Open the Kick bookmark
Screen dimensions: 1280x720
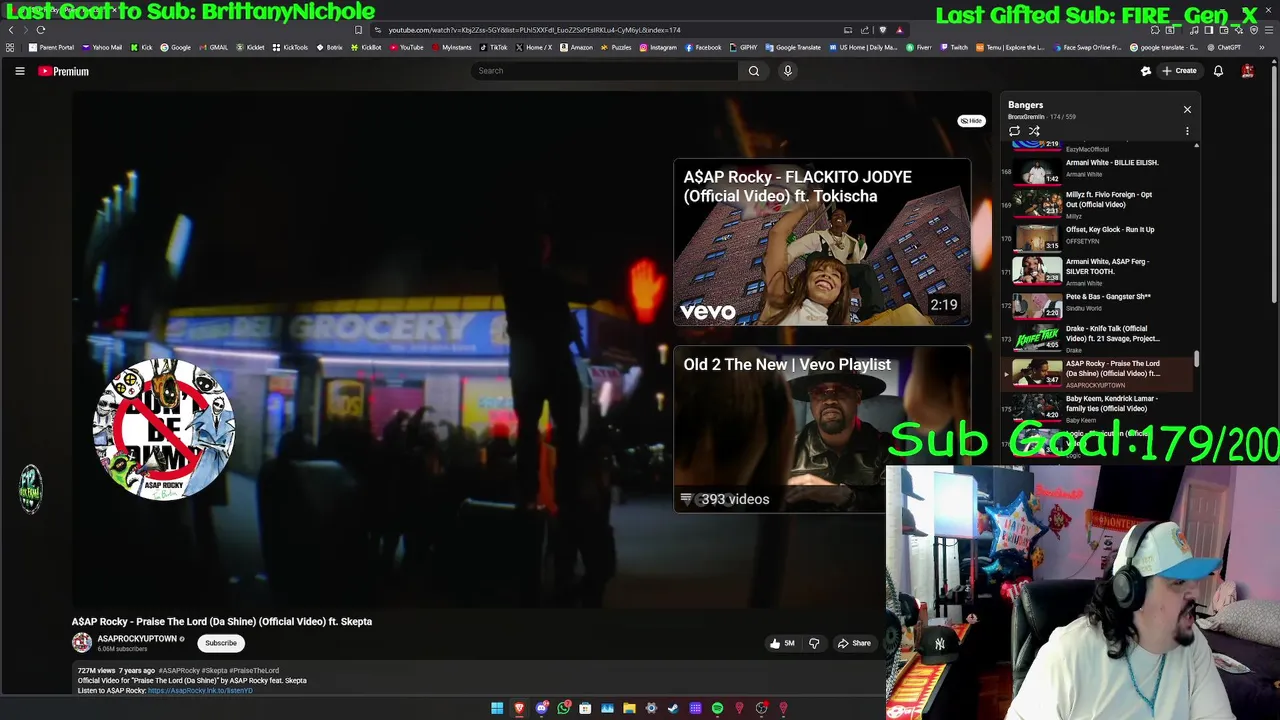(x=142, y=47)
